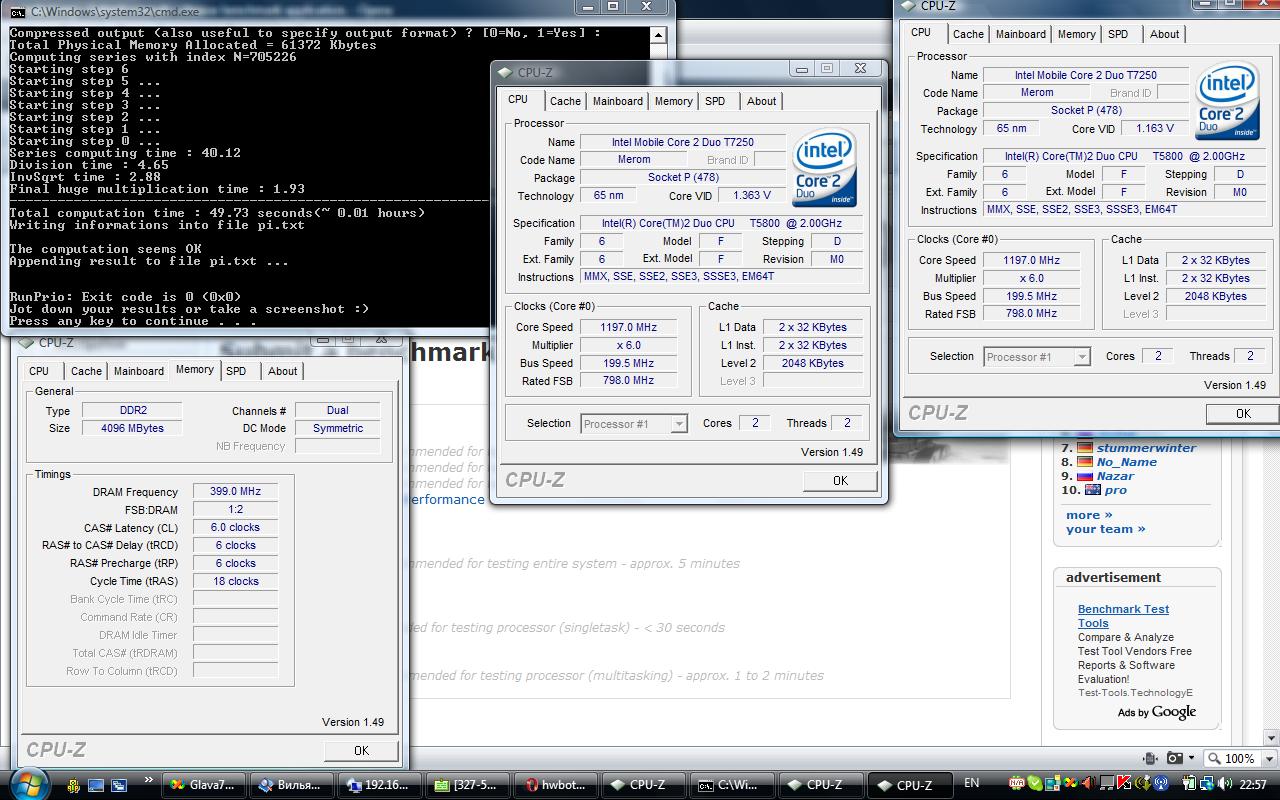This screenshot has width=1280, height=800.
Task: Click the DRAM Frequency value 399.0 MHz
Action: click(x=235, y=492)
